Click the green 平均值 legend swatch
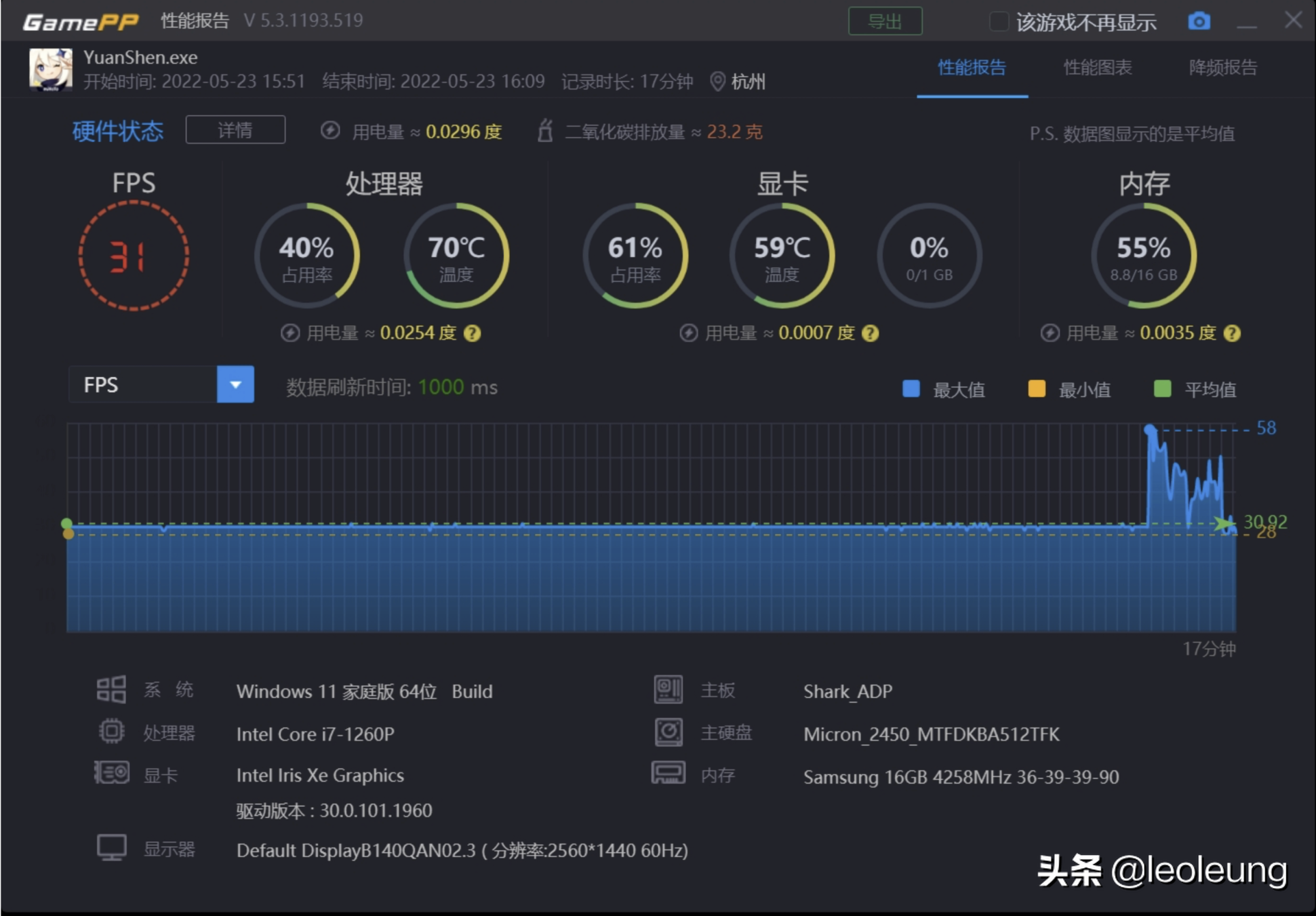 pyautogui.click(x=1162, y=389)
